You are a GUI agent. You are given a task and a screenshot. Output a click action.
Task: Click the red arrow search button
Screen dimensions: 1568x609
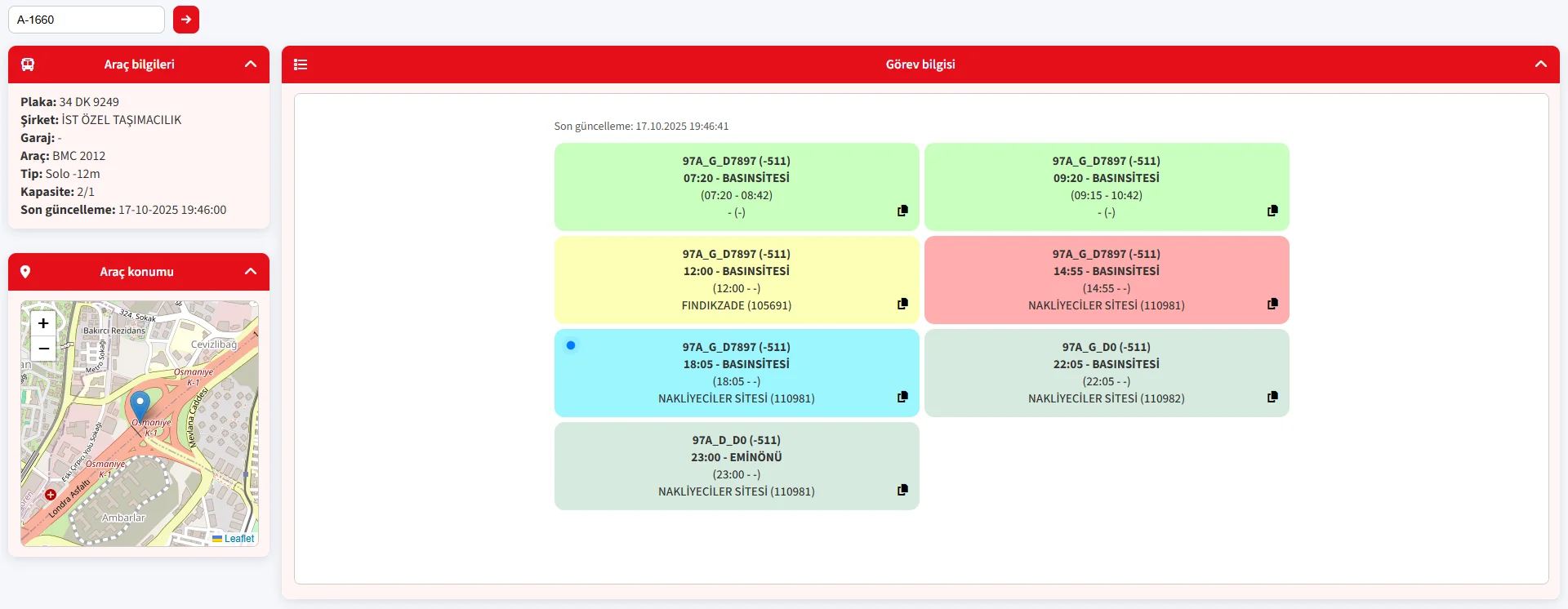point(186,20)
